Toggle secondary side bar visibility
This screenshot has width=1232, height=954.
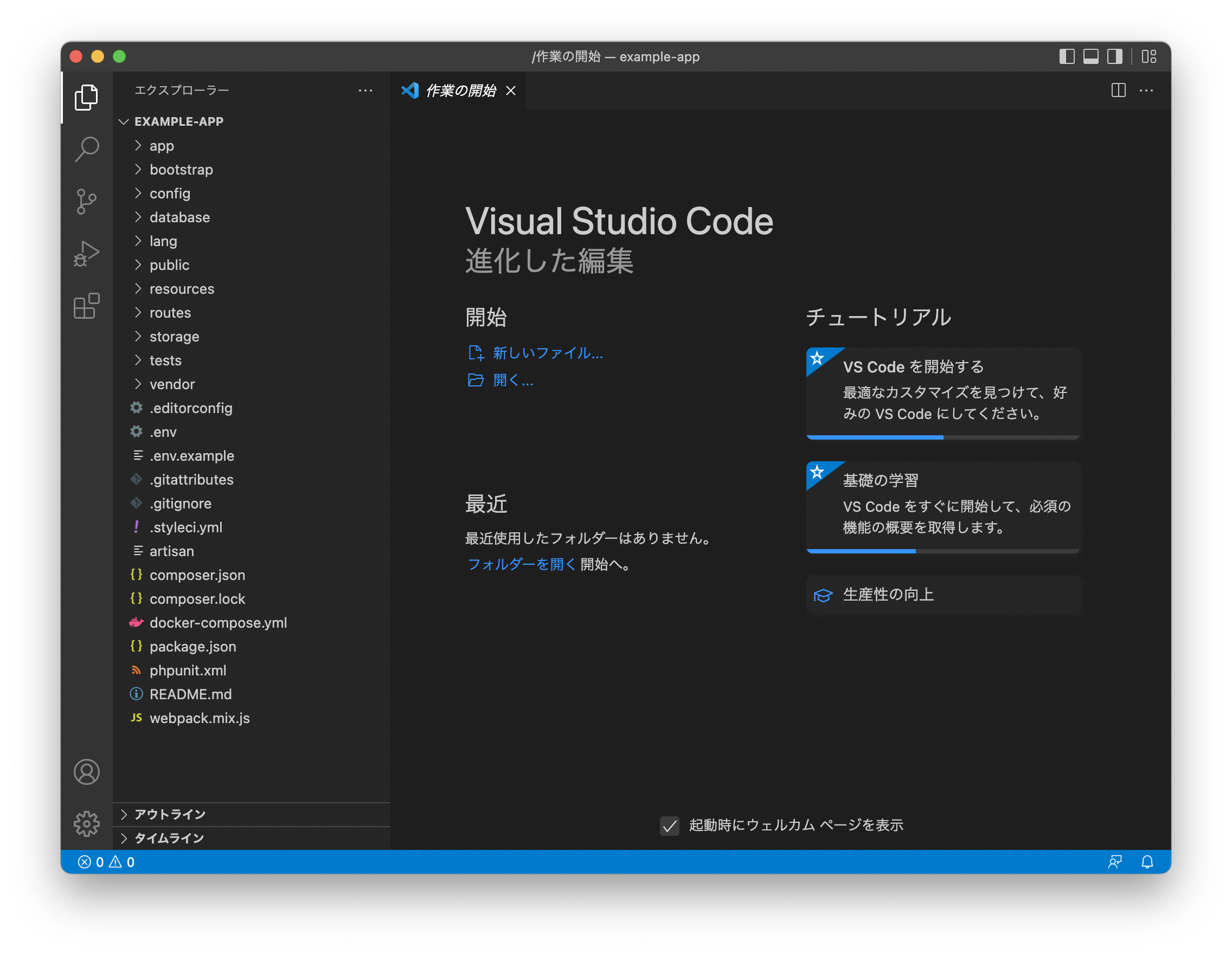click(1115, 56)
